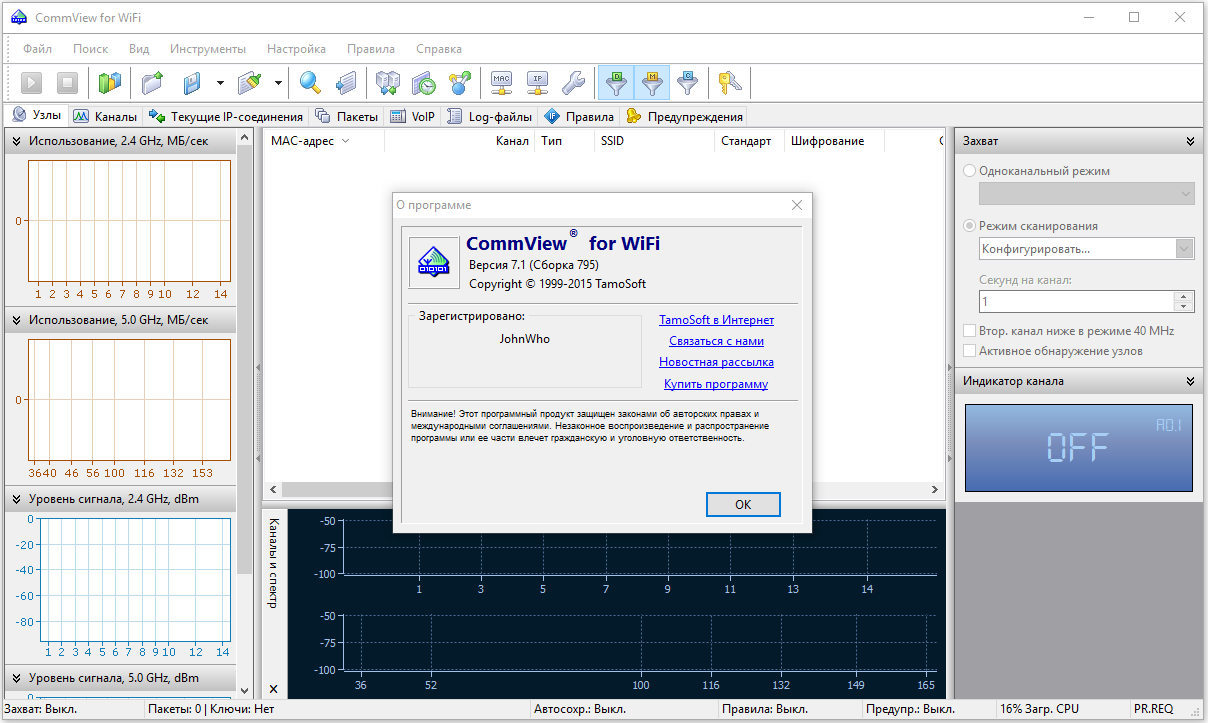Open the Правила menu
1208x723 pixels.
pos(371,48)
